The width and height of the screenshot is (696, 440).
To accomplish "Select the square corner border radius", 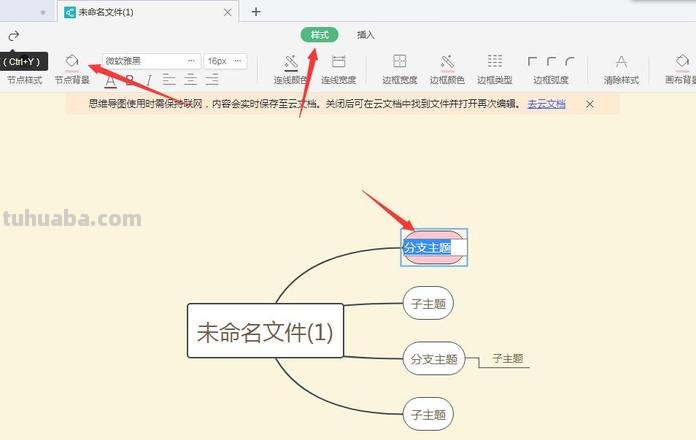I will pos(532,61).
